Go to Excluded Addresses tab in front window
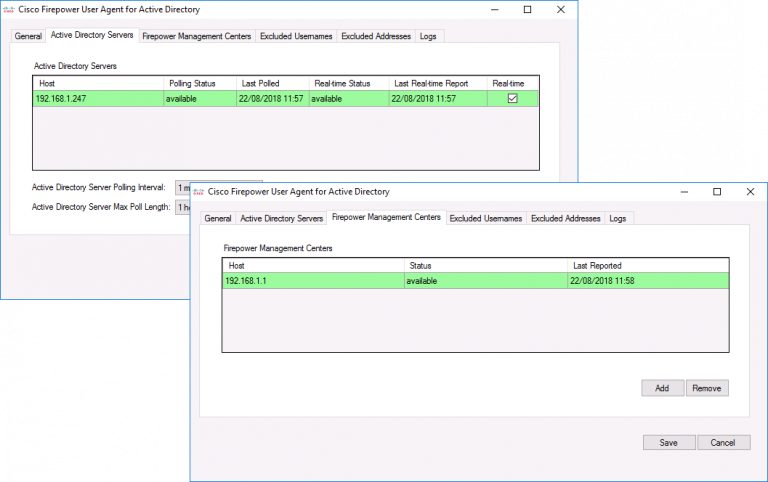768x482 pixels. (566, 218)
